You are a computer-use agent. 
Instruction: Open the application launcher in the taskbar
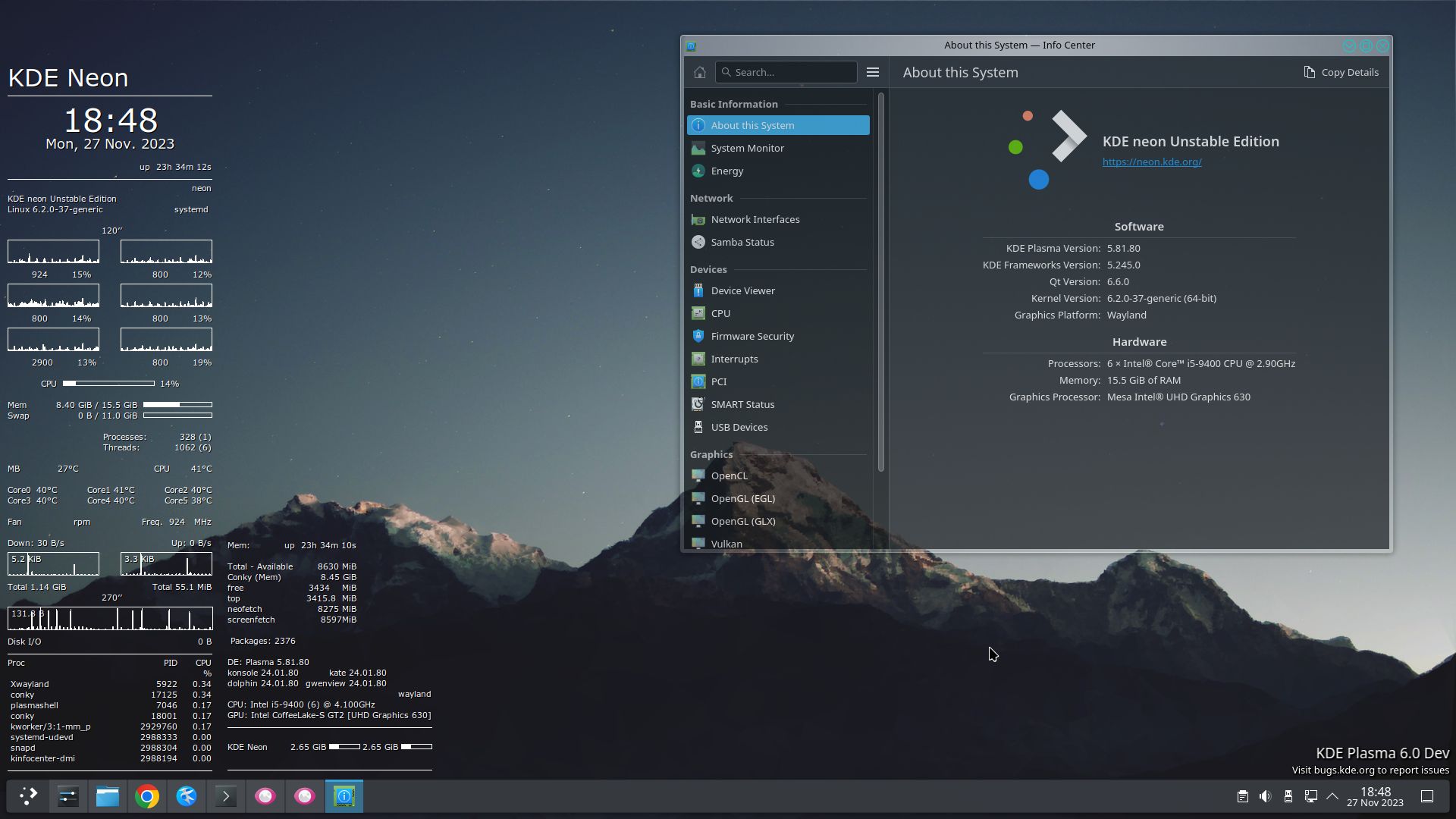pyautogui.click(x=28, y=796)
